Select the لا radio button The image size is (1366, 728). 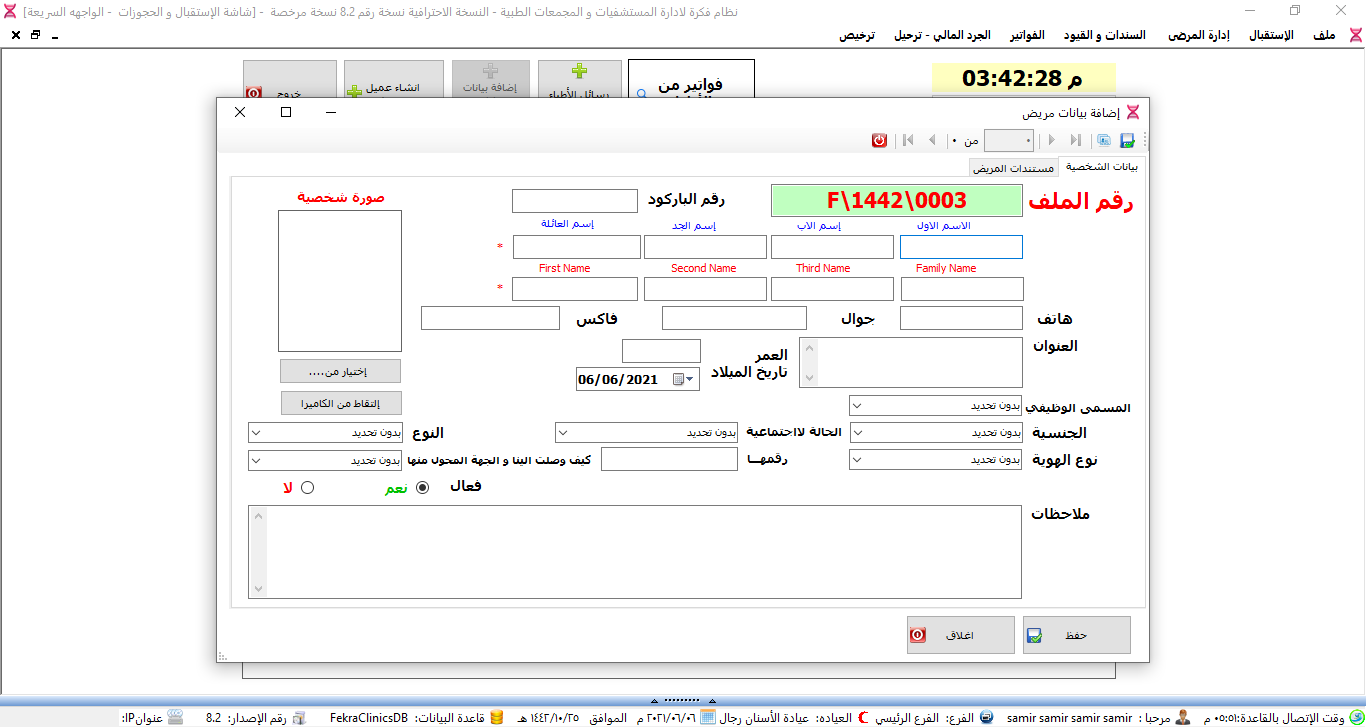(x=307, y=488)
